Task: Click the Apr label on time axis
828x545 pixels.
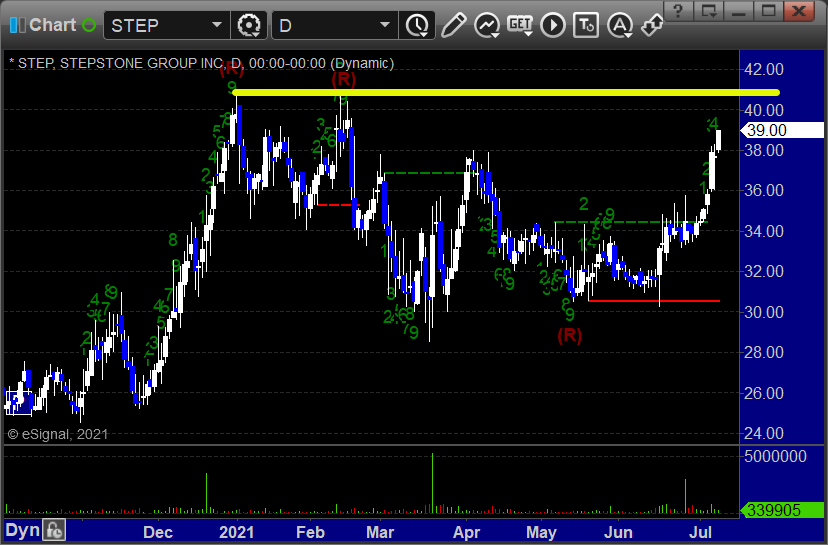Action: [466, 532]
